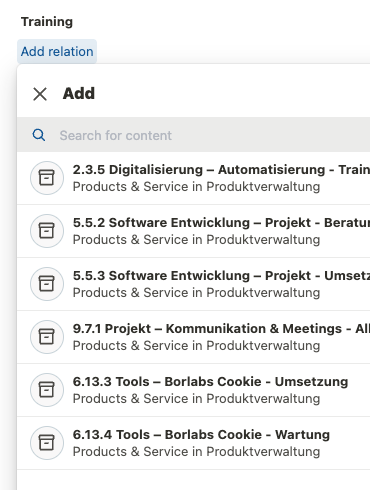Image resolution: width=370 pixels, height=490 pixels.
Task: Choose 5.5.3 Software Entwicklung – Projekt Umsetzung
Action: point(193,284)
